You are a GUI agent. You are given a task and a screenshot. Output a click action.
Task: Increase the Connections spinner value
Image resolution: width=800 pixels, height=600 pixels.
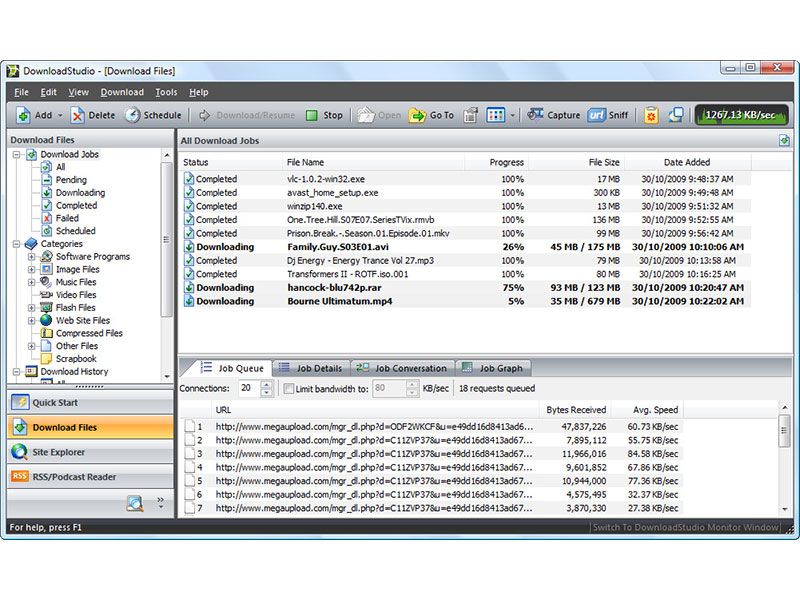(266, 384)
